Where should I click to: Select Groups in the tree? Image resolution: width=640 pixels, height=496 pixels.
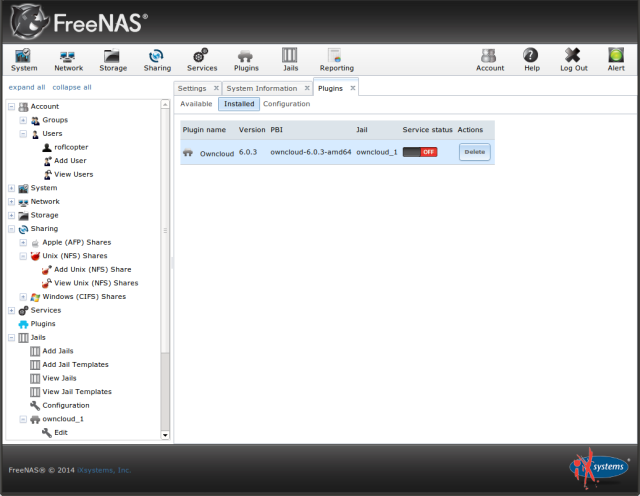(55, 120)
